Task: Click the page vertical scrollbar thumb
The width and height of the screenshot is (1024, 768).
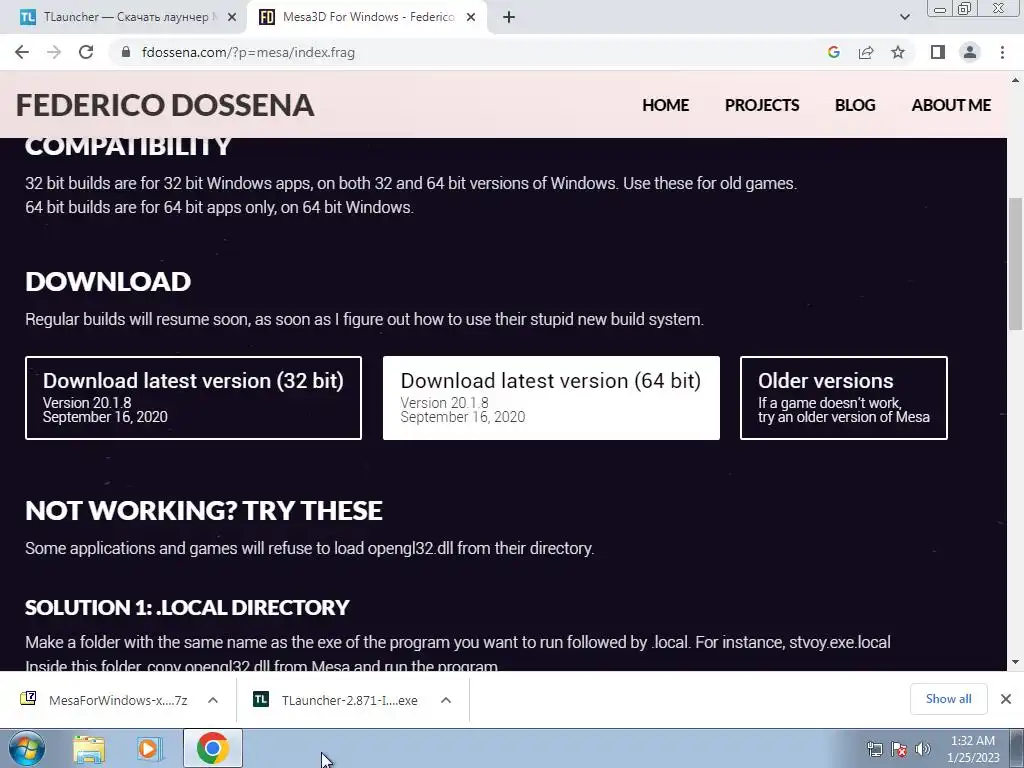Action: click(x=1015, y=263)
